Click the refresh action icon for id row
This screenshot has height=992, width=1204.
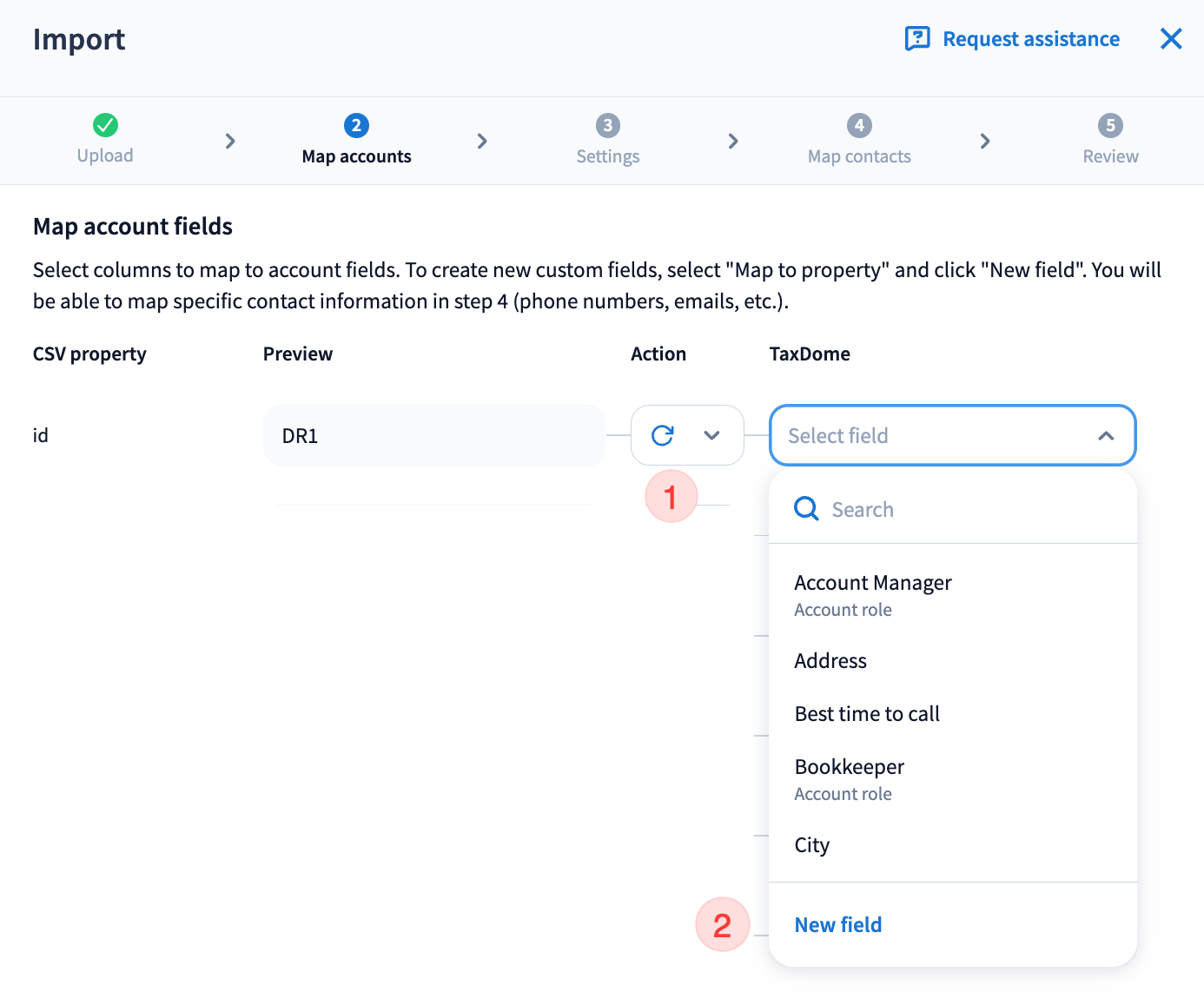tap(663, 435)
